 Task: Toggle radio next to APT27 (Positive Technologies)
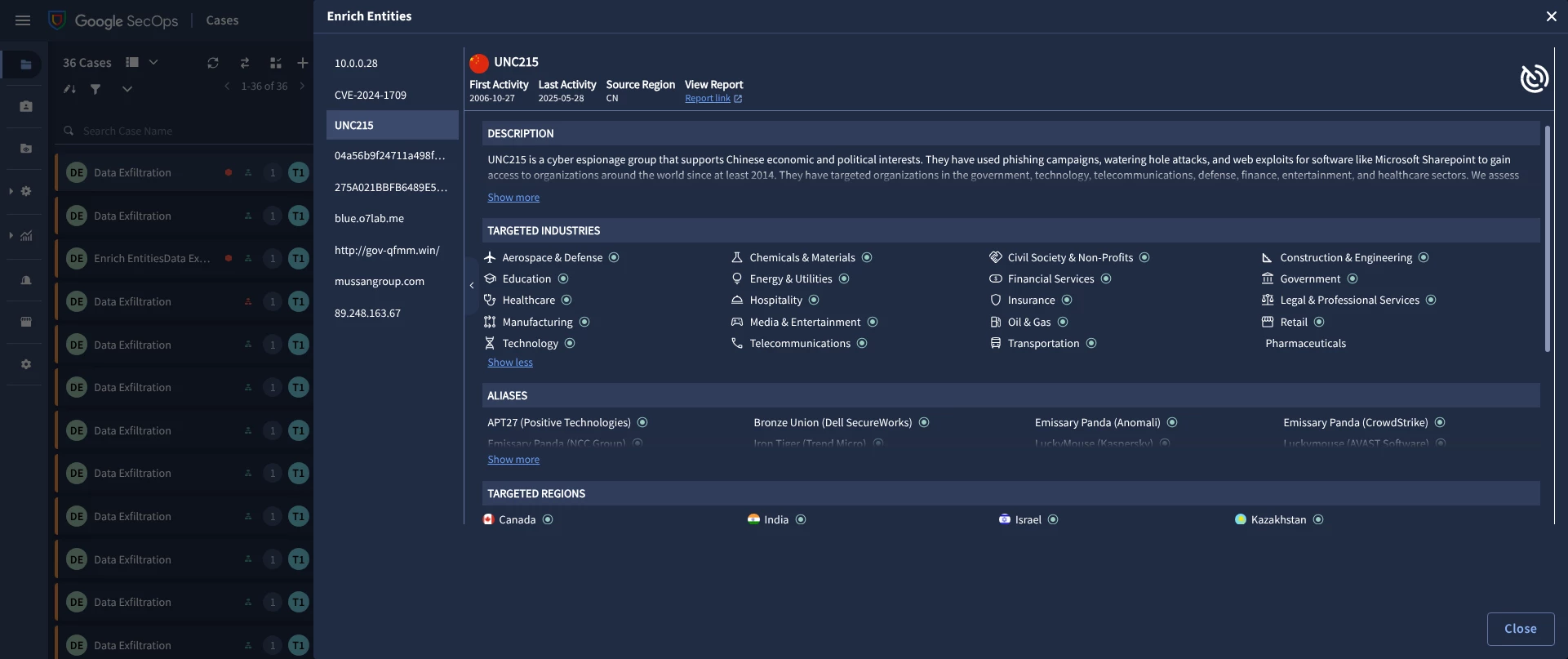(x=642, y=422)
